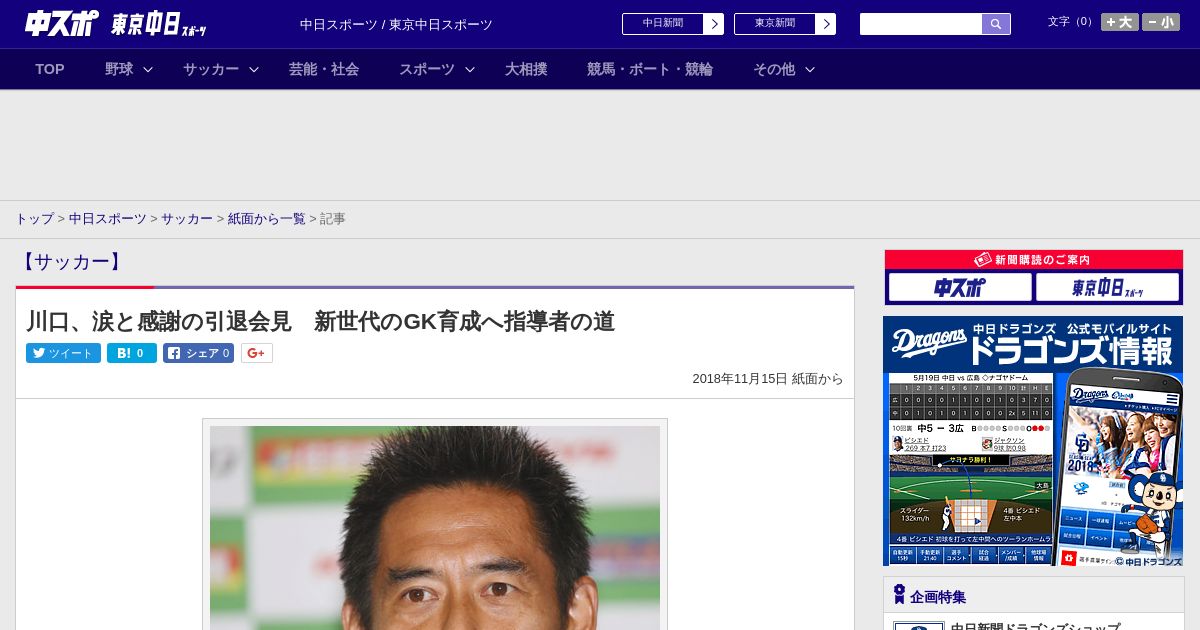Open 競馬・ボート・競輪 menu item

tap(650, 69)
